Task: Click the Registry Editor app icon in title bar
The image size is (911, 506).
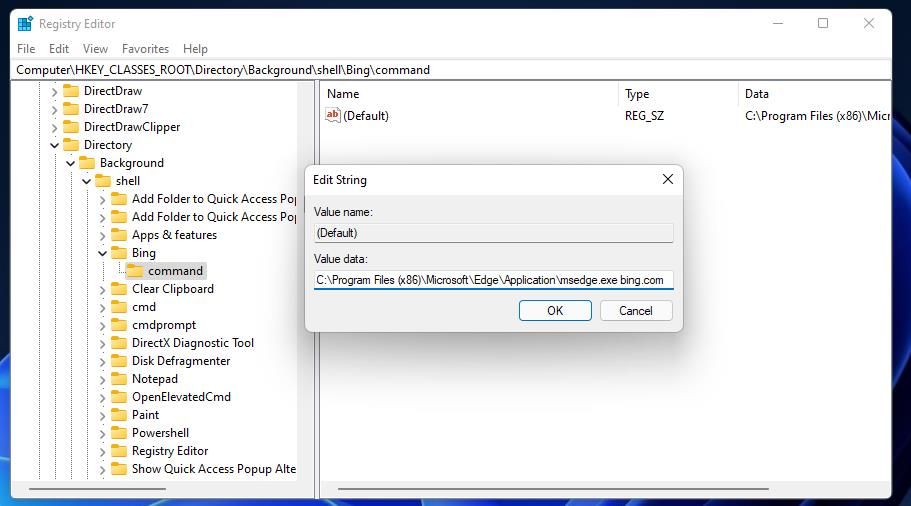Action: click(x=25, y=24)
